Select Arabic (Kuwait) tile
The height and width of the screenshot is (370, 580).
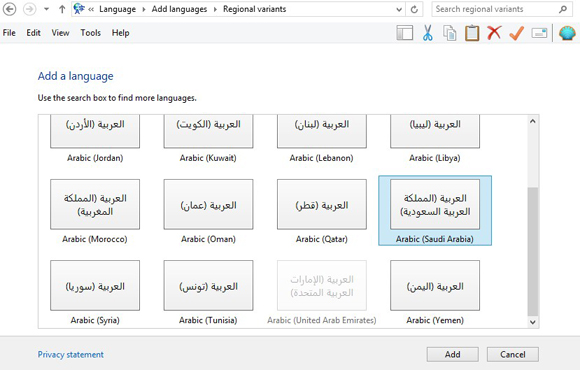(x=208, y=139)
